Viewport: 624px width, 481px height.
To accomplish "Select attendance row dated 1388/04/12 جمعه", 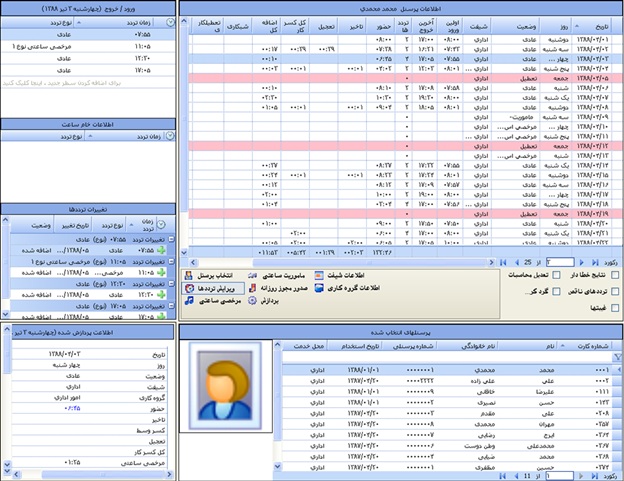I will [x=406, y=146].
